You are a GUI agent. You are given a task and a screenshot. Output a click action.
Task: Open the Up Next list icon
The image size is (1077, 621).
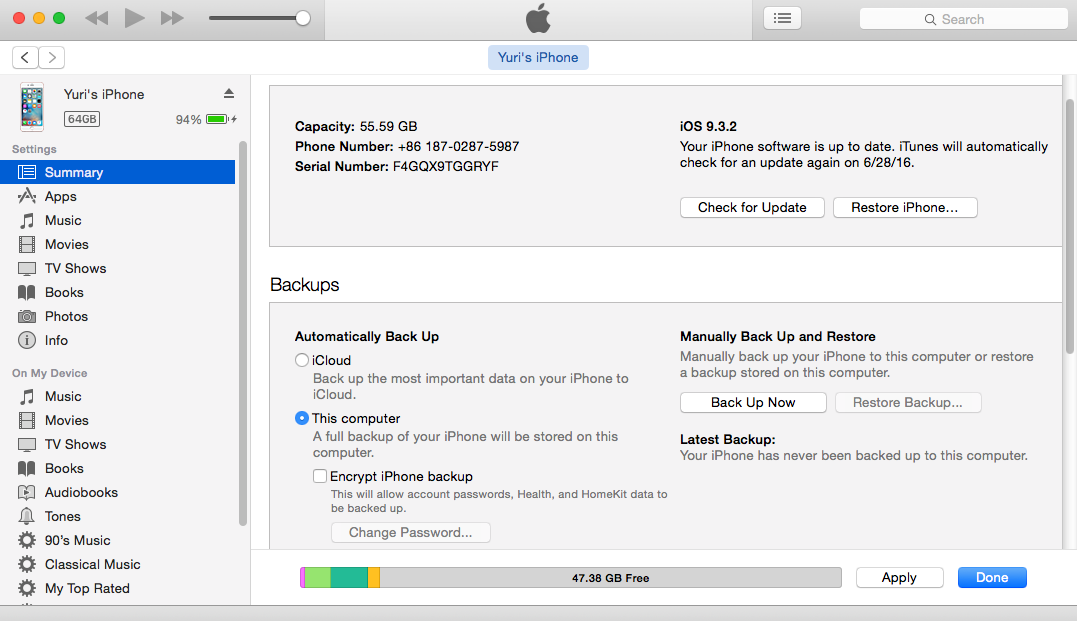tap(782, 19)
